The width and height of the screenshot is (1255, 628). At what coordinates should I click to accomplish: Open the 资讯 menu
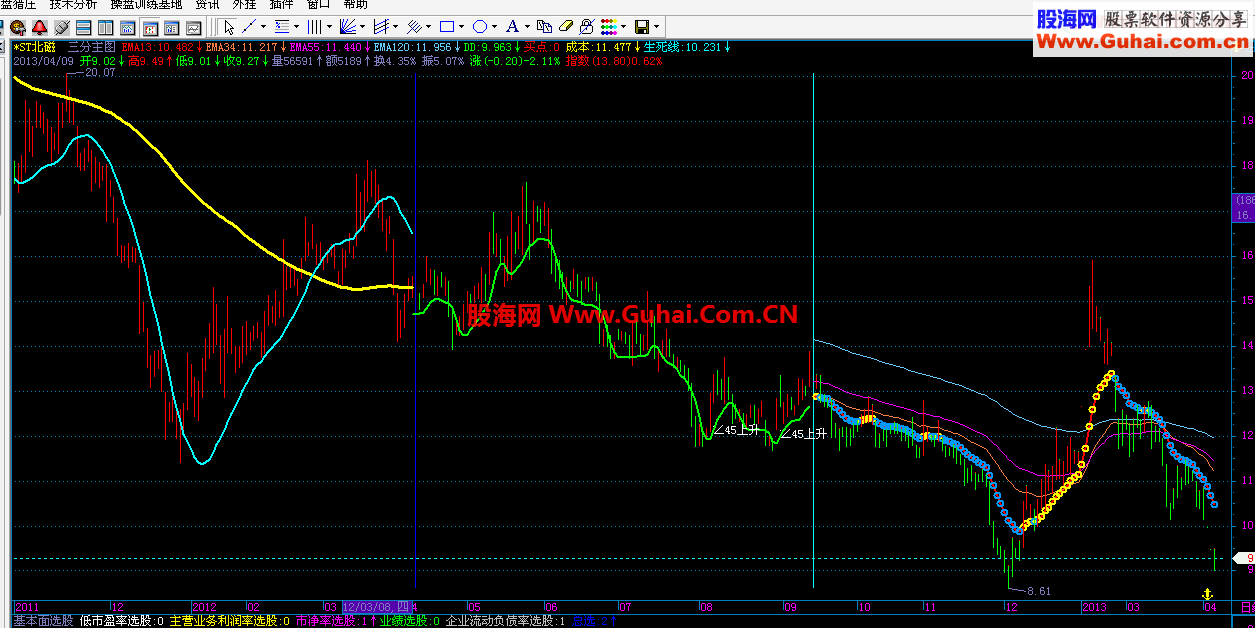pyautogui.click(x=207, y=5)
